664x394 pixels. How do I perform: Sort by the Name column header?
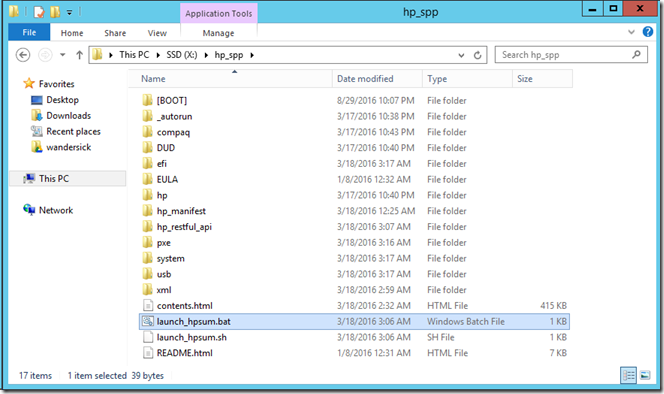click(x=230, y=79)
